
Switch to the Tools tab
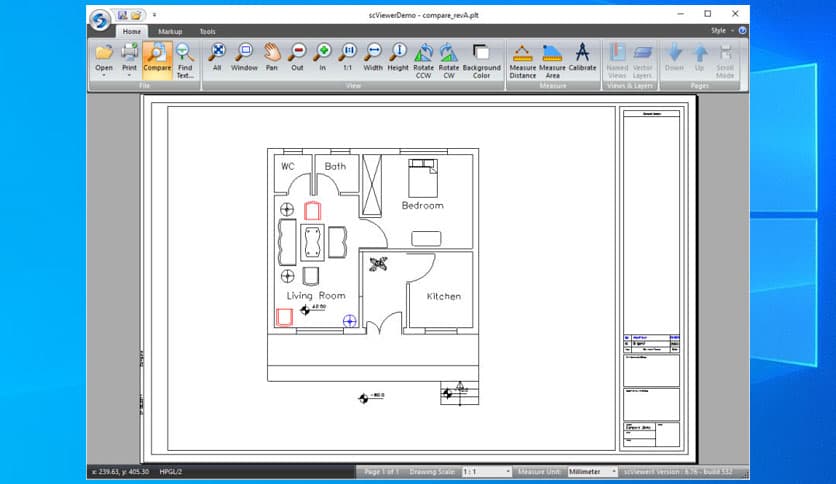point(207,31)
